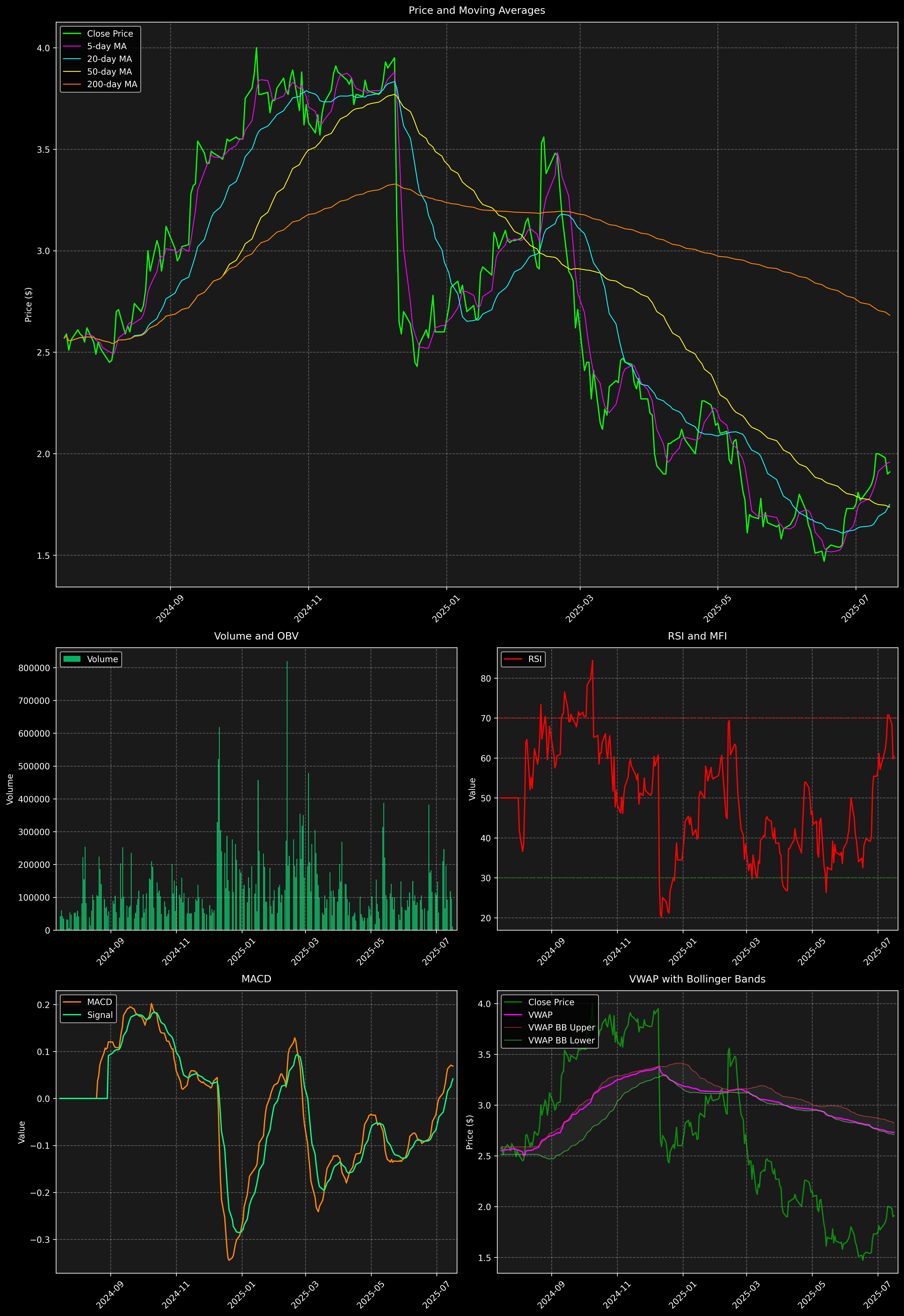Select the '50-day MA' legend entry
The image size is (904, 1316).
tap(109, 72)
